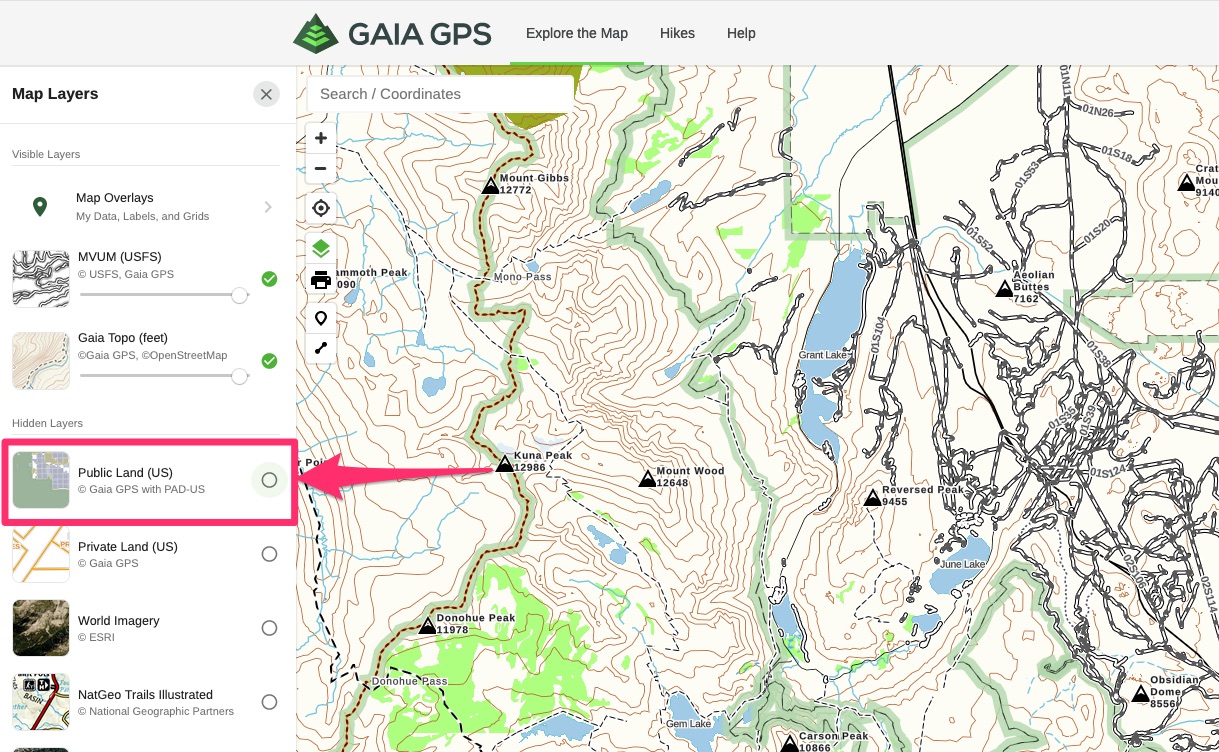This screenshot has width=1219, height=752.
Task: Select the create route tool
Action: click(x=321, y=348)
